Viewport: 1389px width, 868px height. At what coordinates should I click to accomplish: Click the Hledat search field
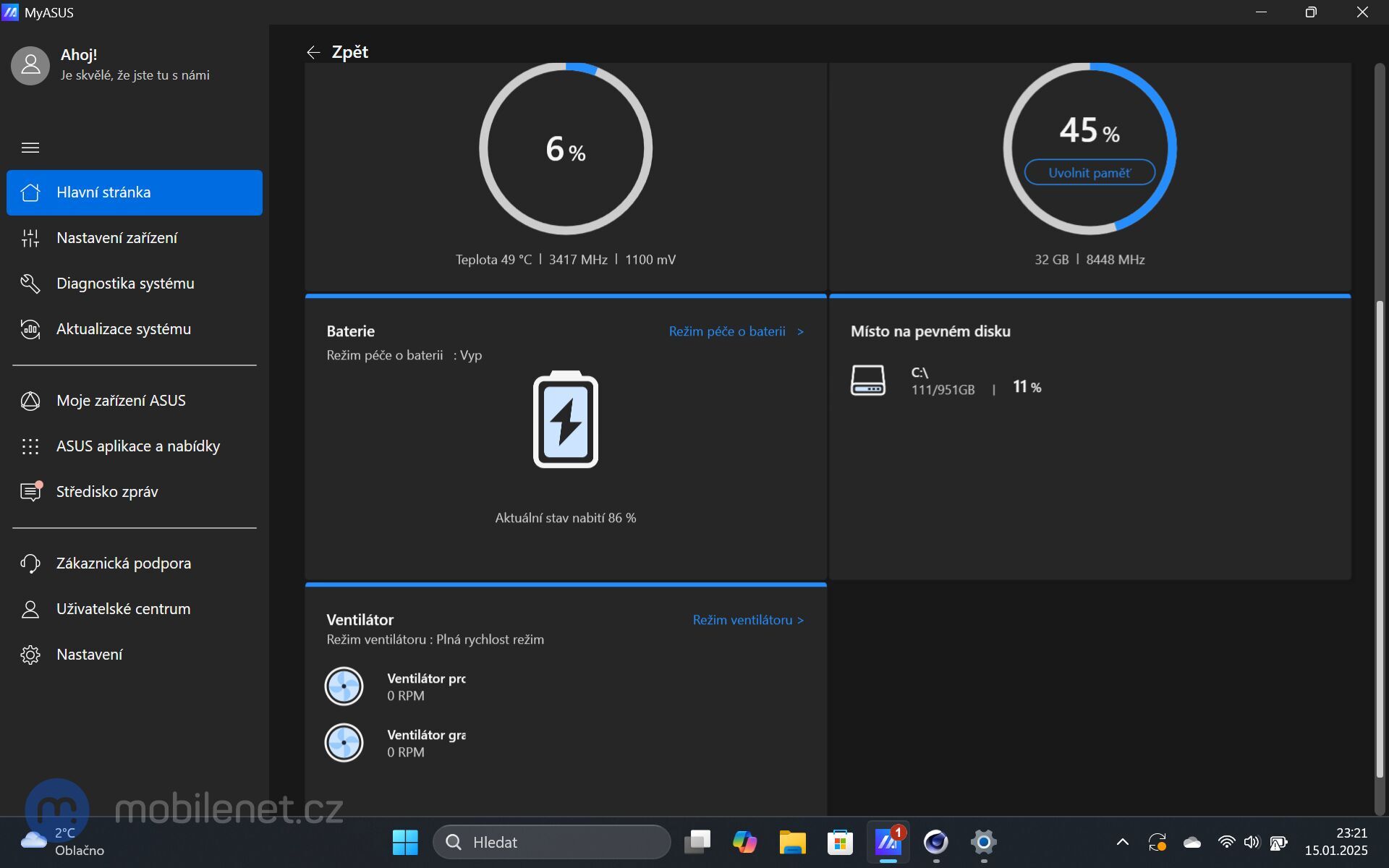551,842
